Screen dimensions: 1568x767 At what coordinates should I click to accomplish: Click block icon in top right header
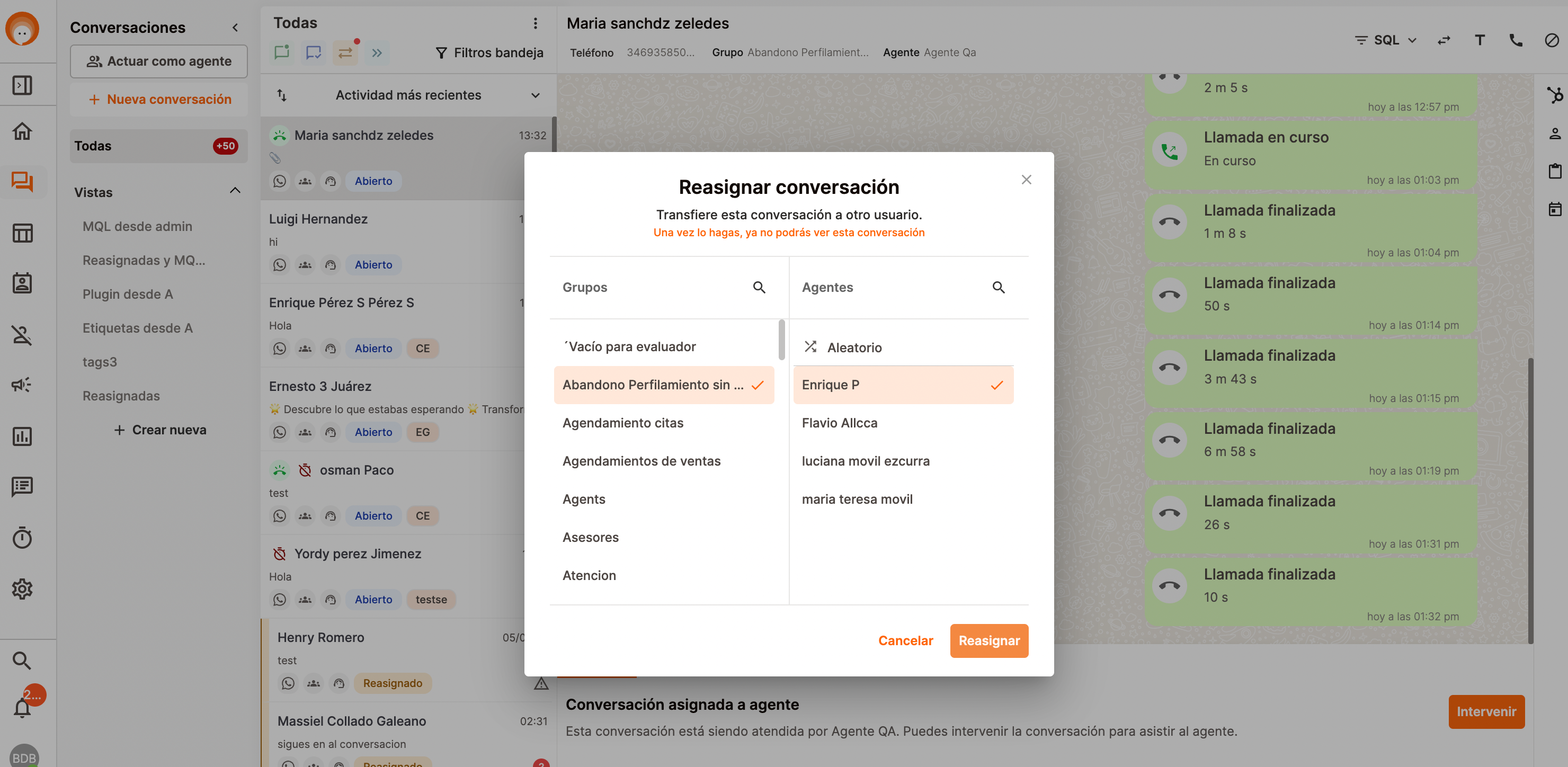click(1551, 40)
